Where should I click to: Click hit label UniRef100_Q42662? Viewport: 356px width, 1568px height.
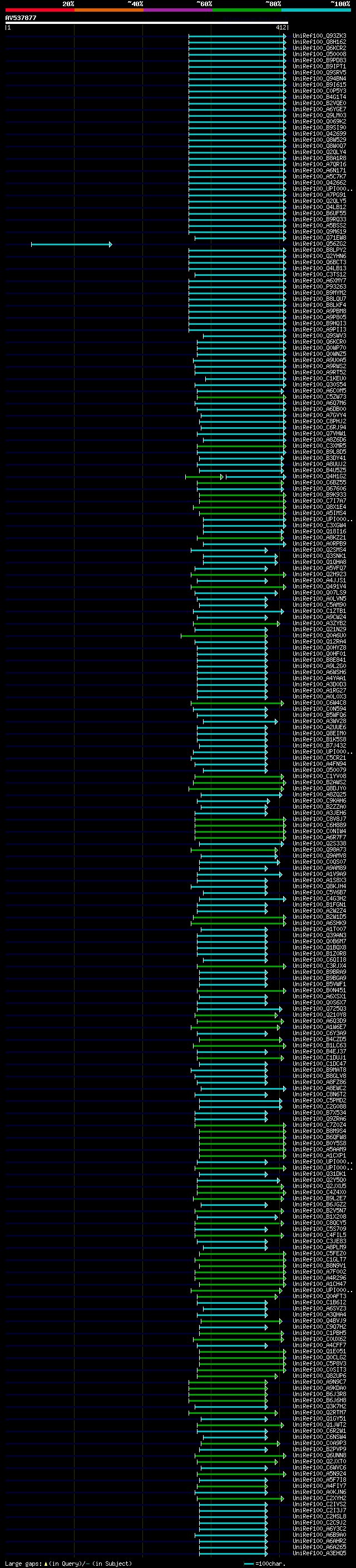click(319, 182)
